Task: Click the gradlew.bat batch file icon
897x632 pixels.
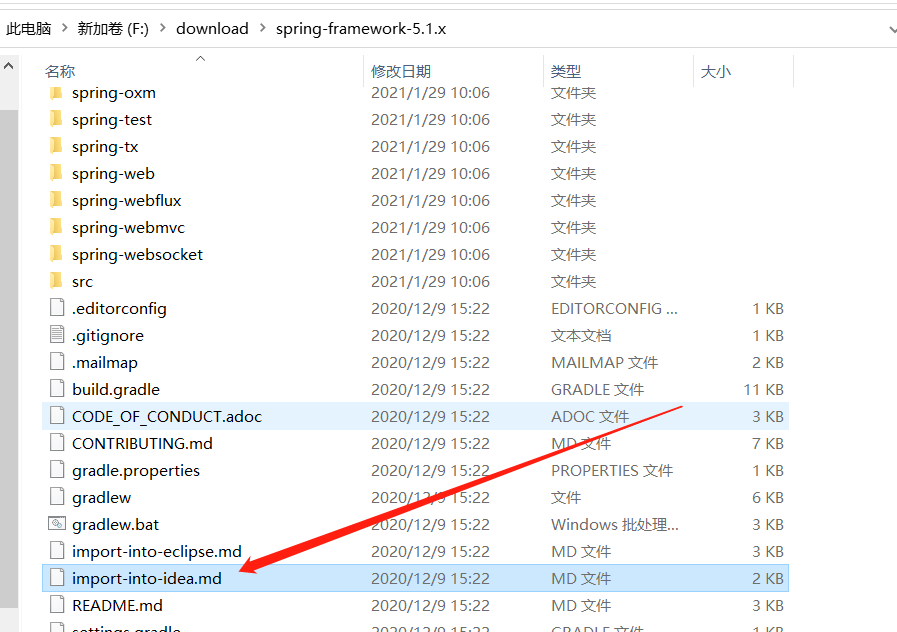Action: (57, 523)
